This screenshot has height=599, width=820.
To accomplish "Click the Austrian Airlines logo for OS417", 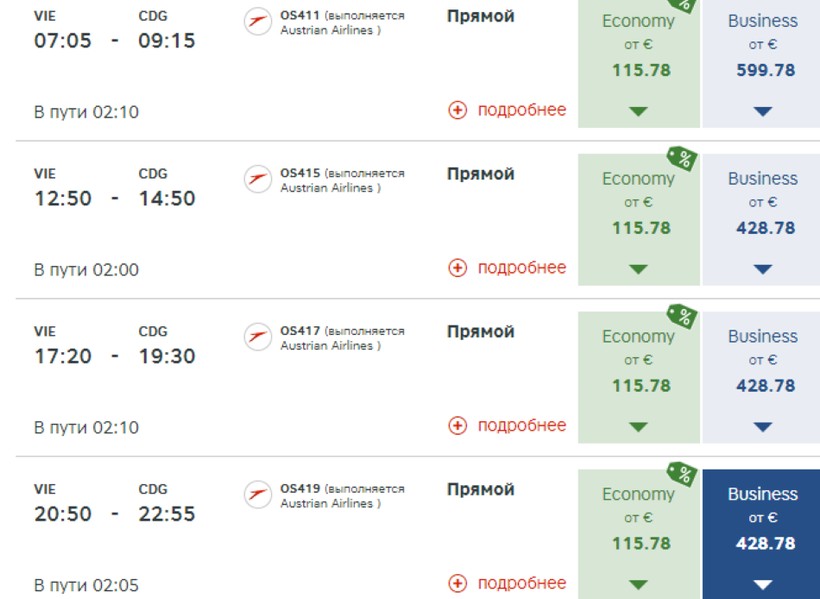I will (258, 337).
